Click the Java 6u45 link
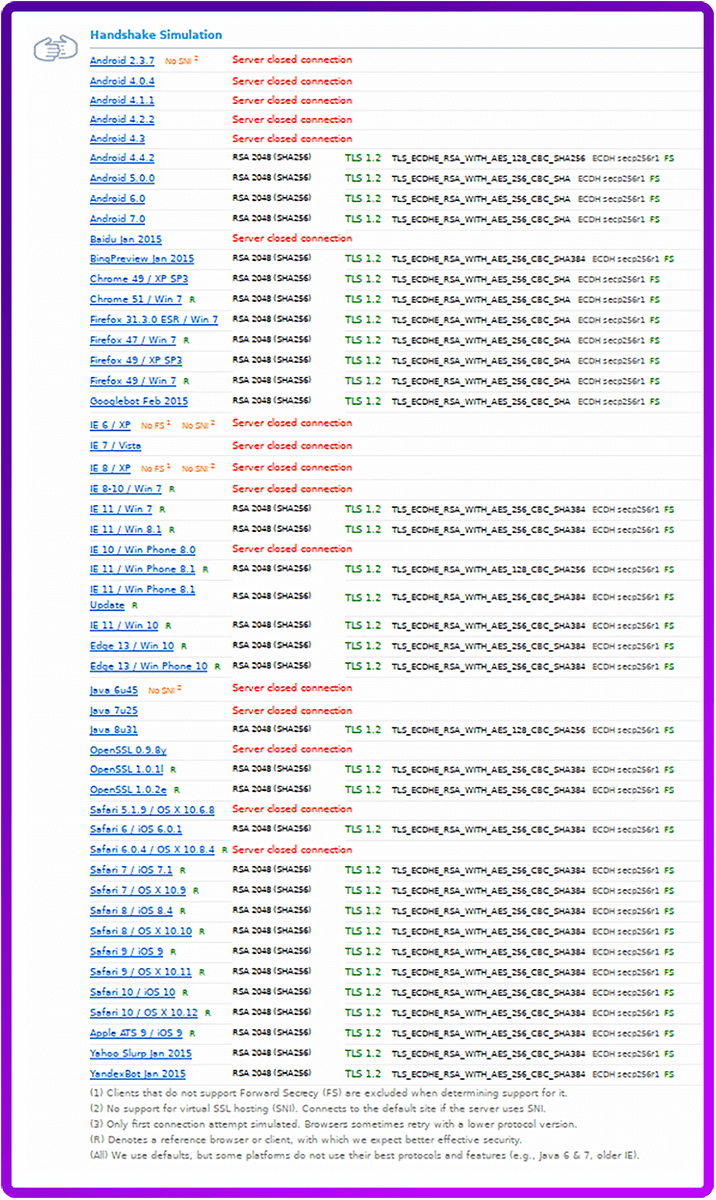The height and width of the screenshot is (1200, 716). 113,690
